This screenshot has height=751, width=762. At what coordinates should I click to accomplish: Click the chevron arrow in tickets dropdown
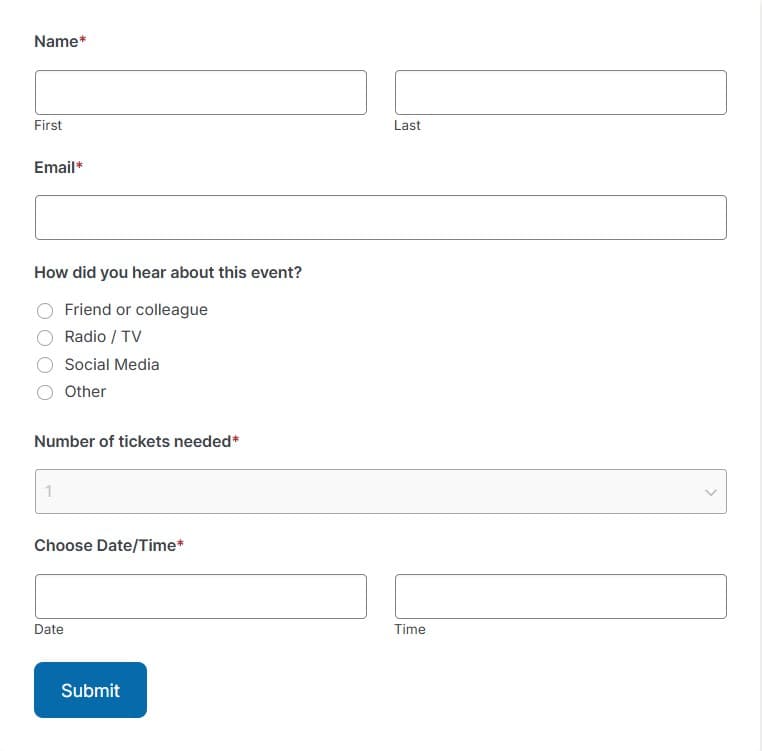tap(710, 492)
